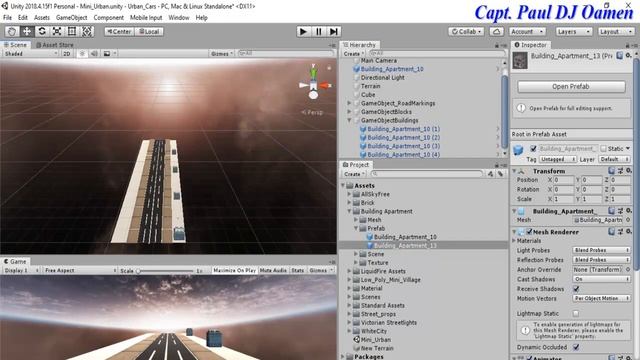Open the Layers dropdown
The height and width of the screenshot is (360, 640).
573,31
